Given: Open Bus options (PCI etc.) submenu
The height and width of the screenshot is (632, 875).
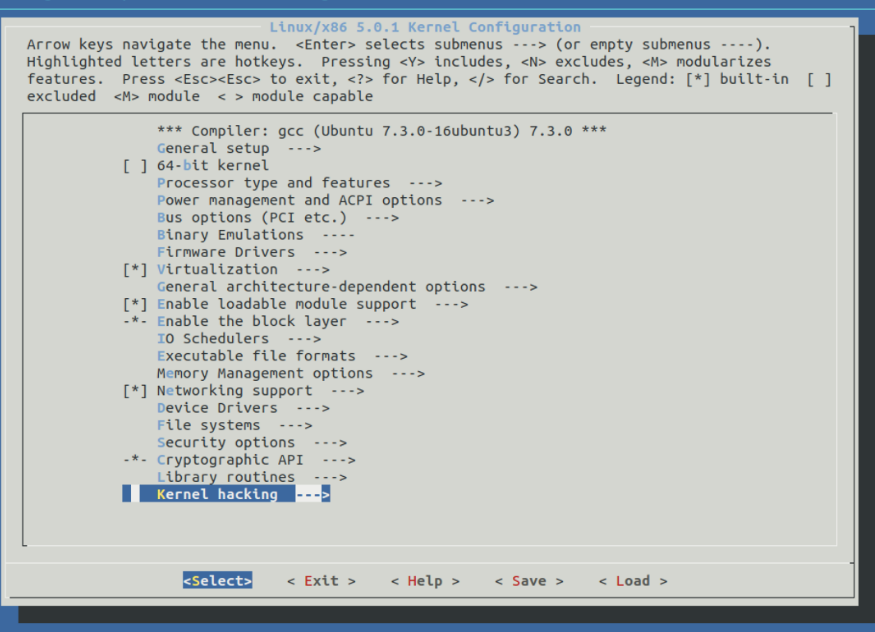Looking at the screenshot, I should pyautogui.click(x=278, y=218).
